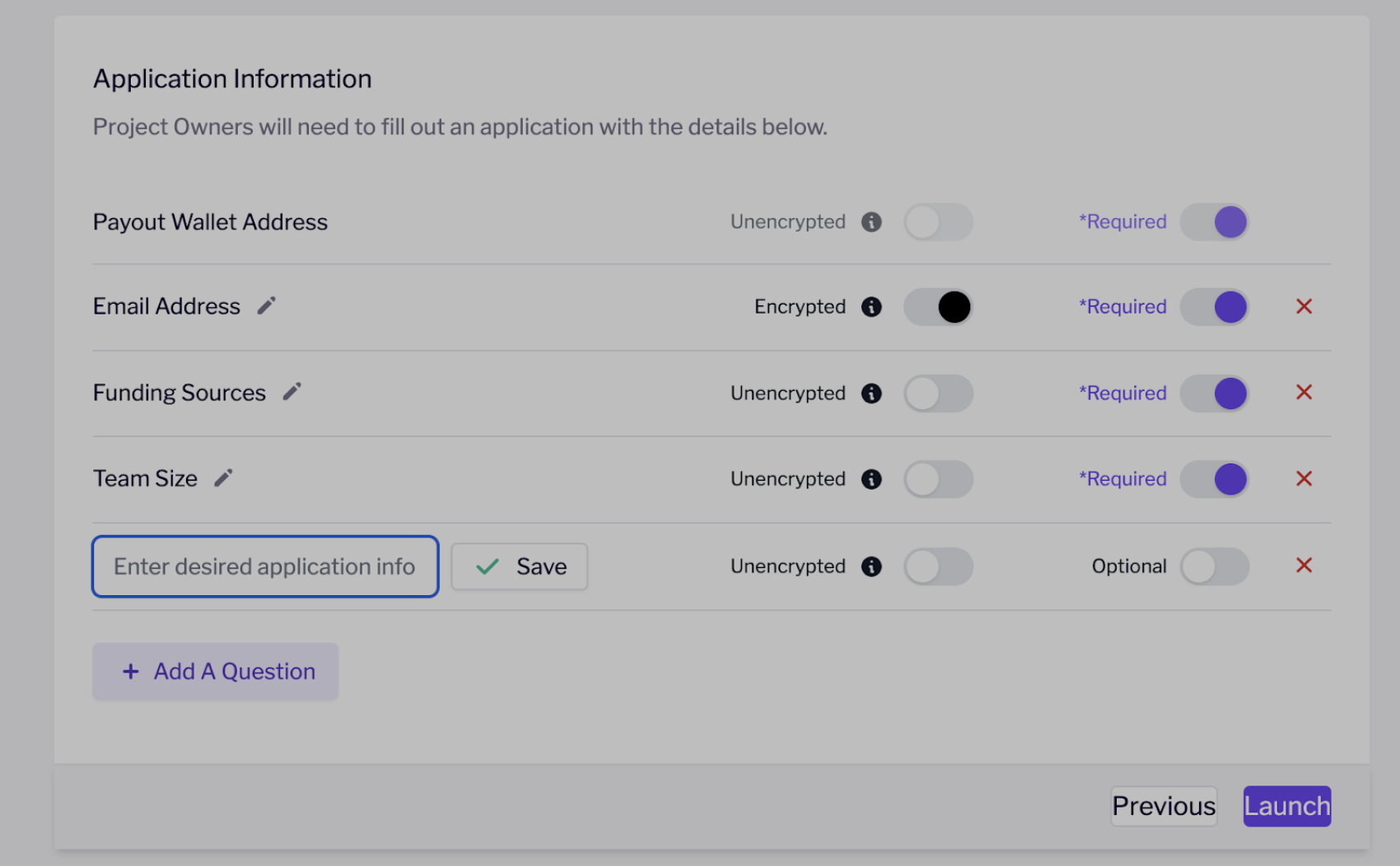This screenshot has width=1400, height=866.
Task: Click pencil edit icon next to Email Address
Action: point(266,306)
